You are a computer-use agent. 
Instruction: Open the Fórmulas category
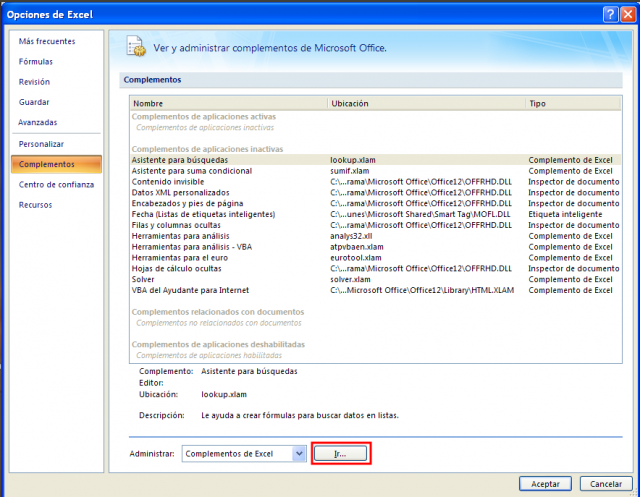click(x=36, y=62)
